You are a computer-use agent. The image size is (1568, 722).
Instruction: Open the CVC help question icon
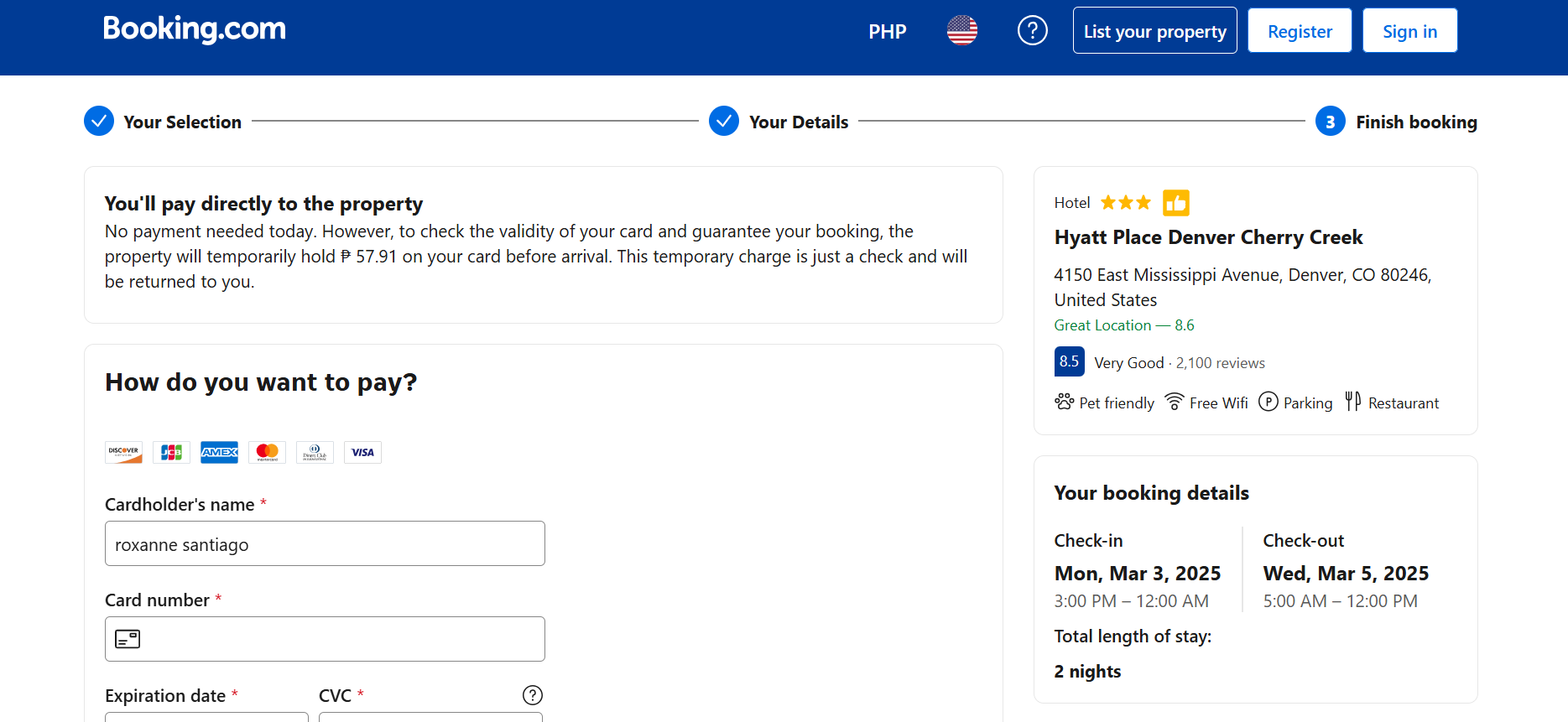coord(533,695)
